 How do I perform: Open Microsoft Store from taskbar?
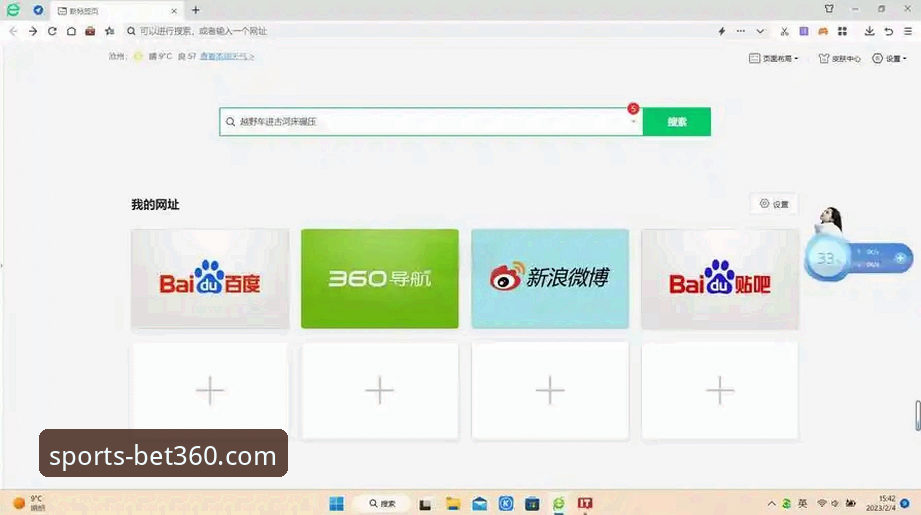pyautogui.click(x=532, y=503)
